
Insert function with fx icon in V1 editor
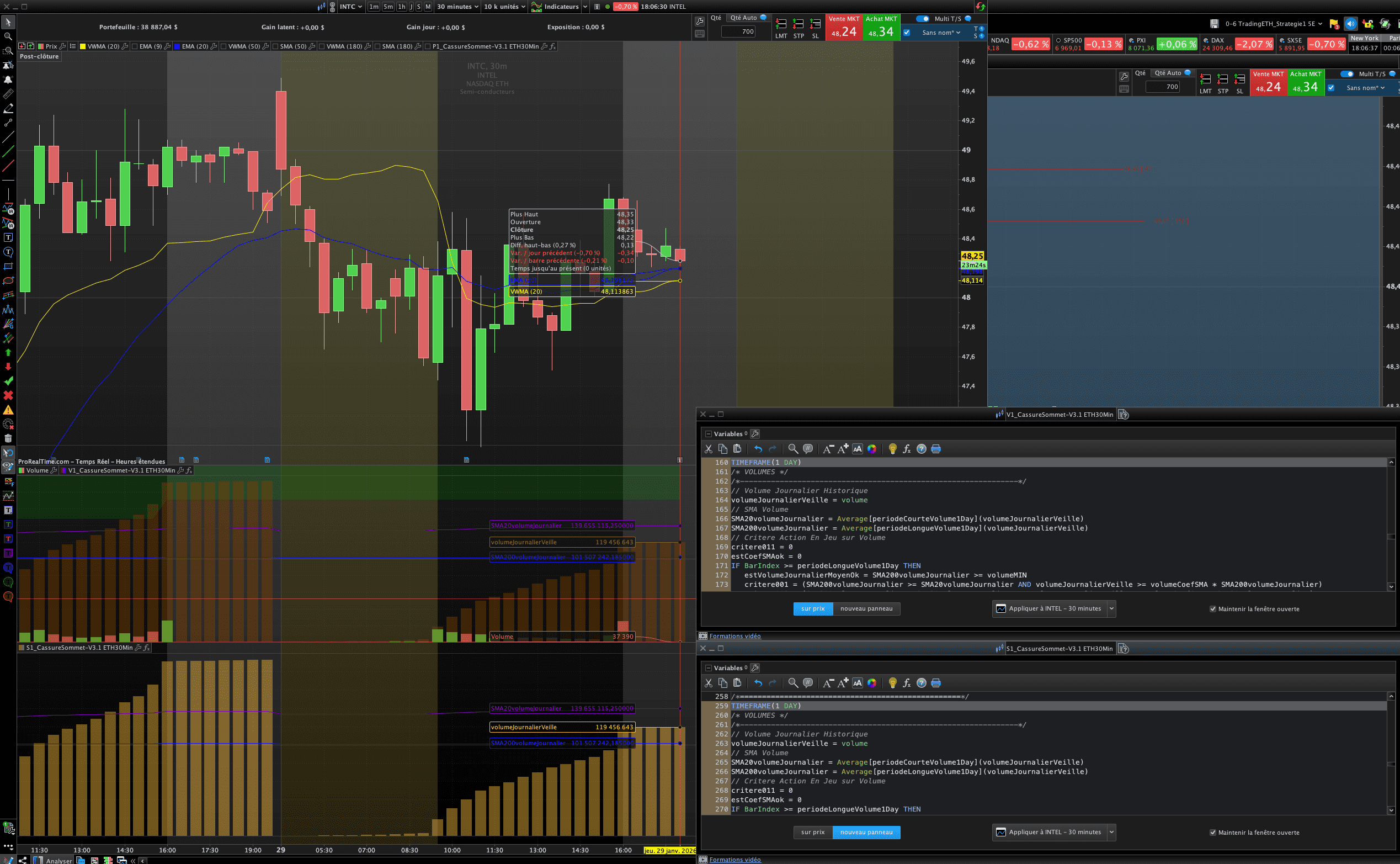(x=907, y=449)
